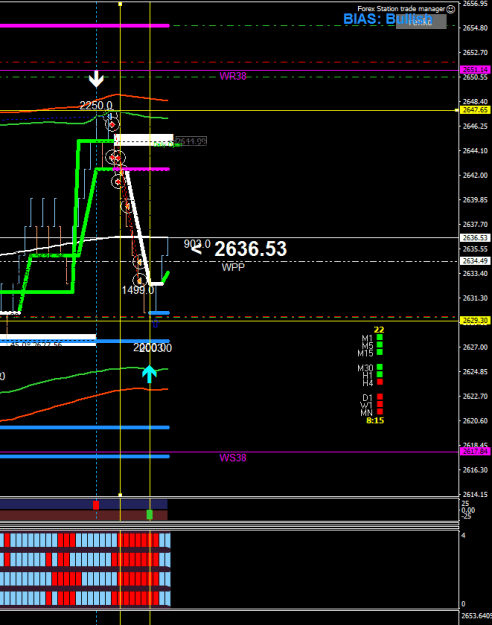The image size is (492, 625).
Task: Click the boxed 2644.98 daily open label
Action: point(191,141)
